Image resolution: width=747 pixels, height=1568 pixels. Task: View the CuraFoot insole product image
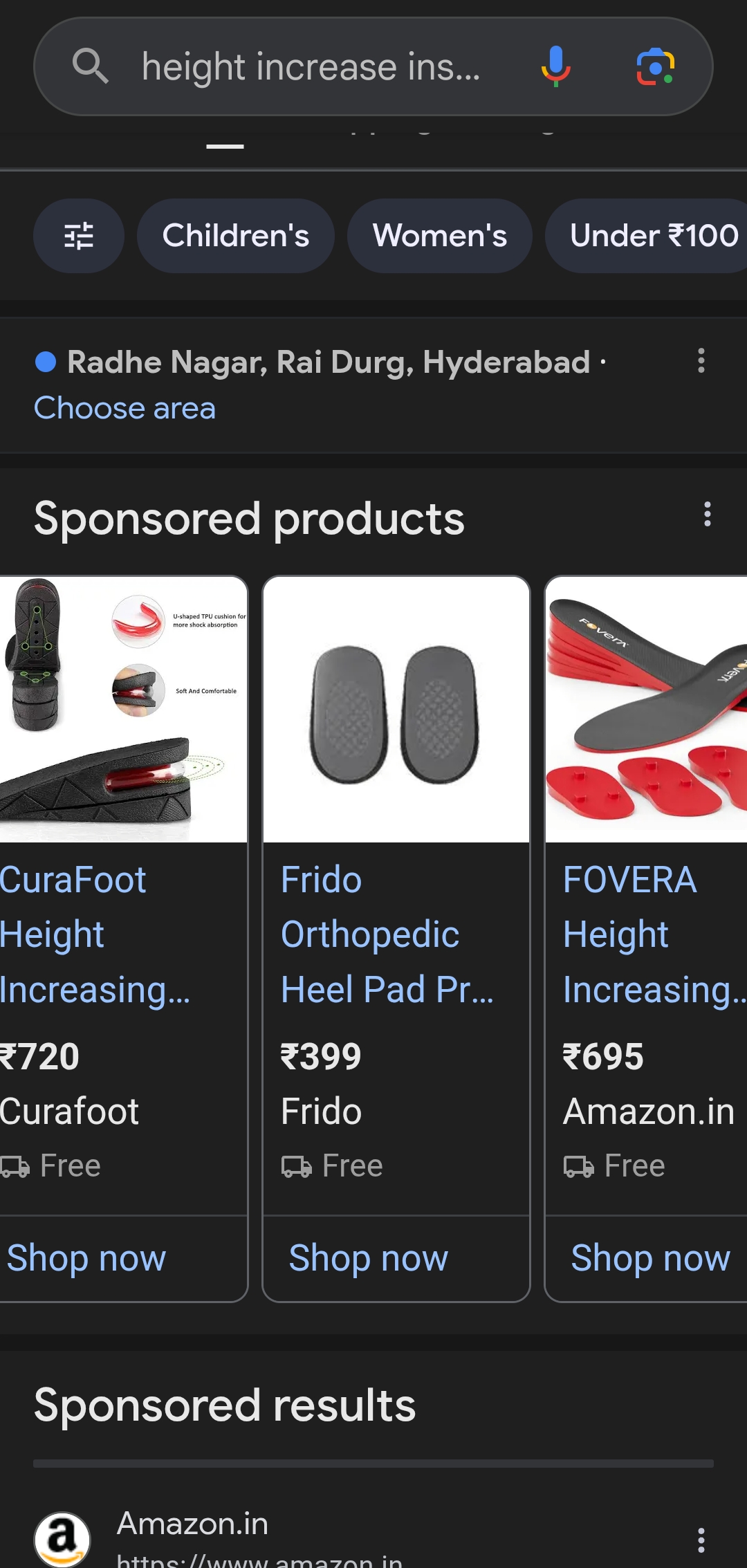point(123,710)
